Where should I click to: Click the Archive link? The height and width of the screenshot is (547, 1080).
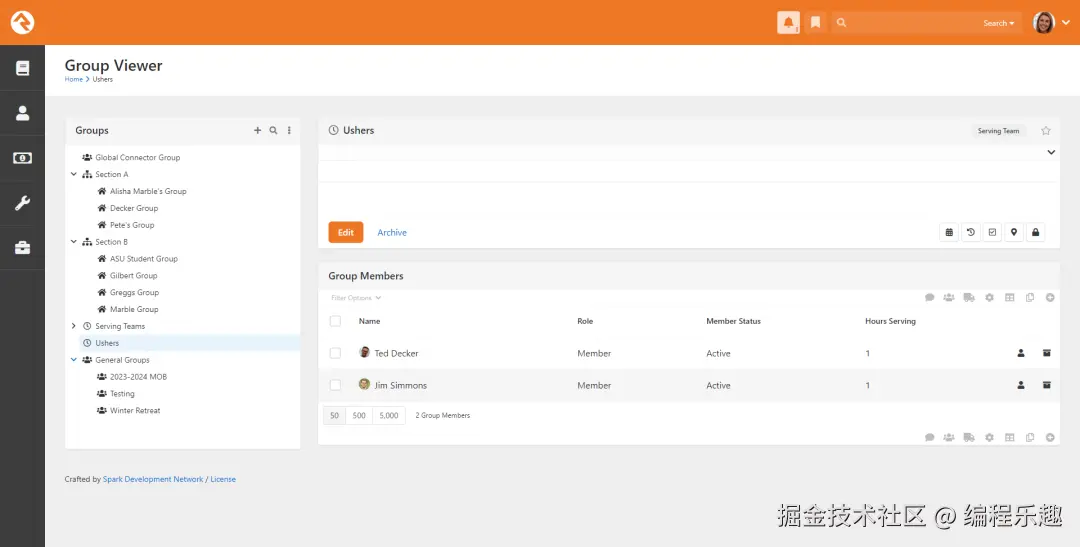coord(392,233)
